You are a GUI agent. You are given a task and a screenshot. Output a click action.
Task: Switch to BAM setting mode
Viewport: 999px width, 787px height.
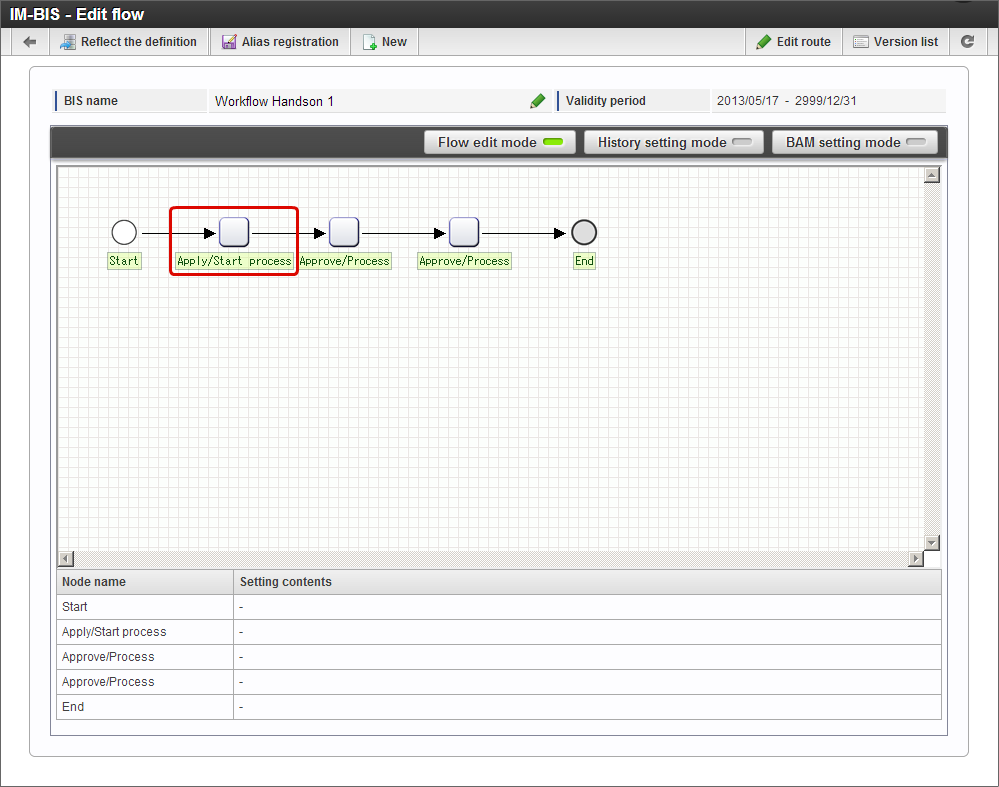[854, 142]
